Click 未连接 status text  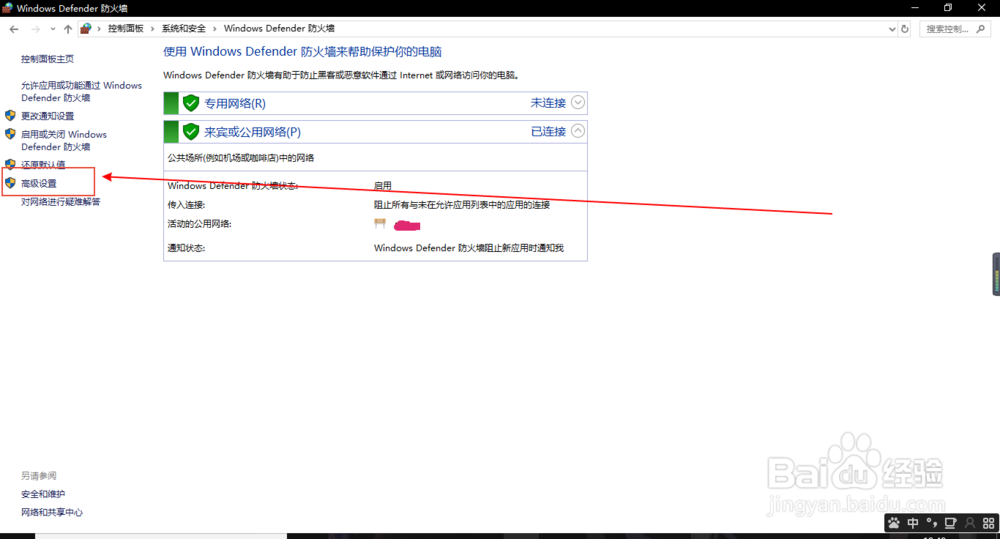pyautogui.click(x=548, y=103)
